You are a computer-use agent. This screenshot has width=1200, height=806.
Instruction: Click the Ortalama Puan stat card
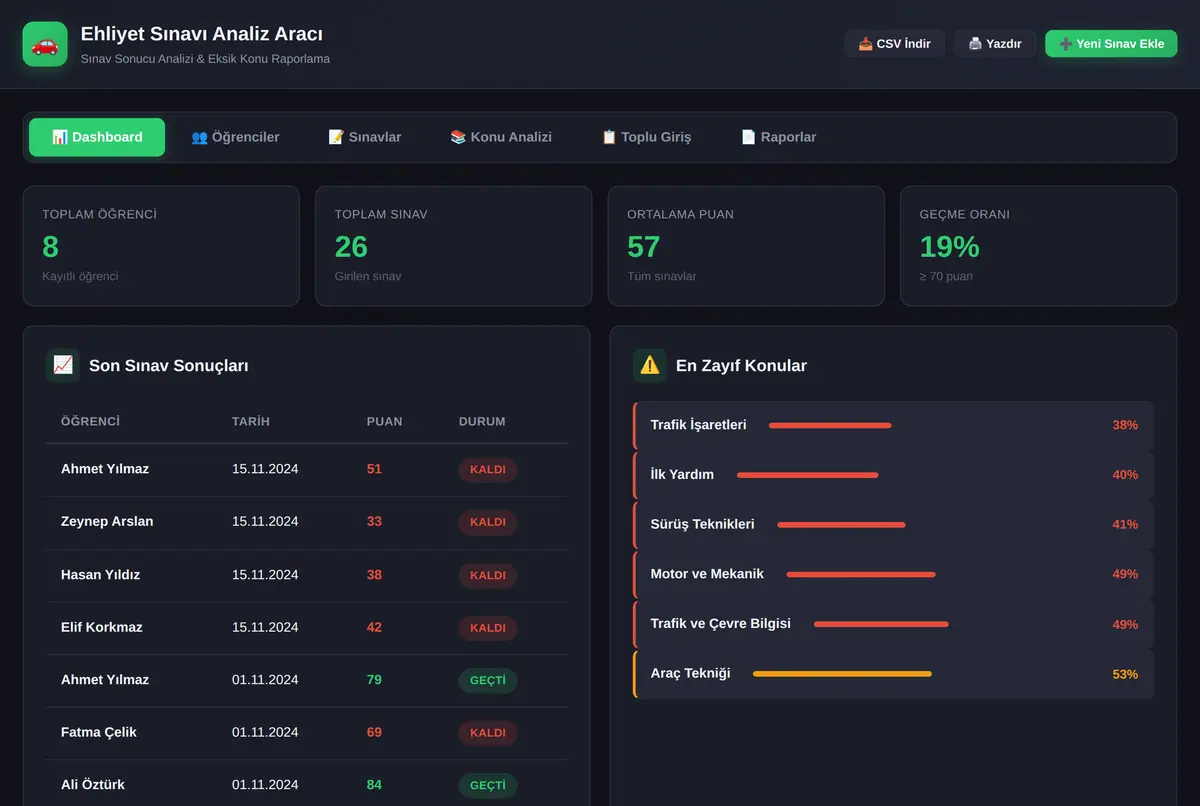[x=746, y=246]
